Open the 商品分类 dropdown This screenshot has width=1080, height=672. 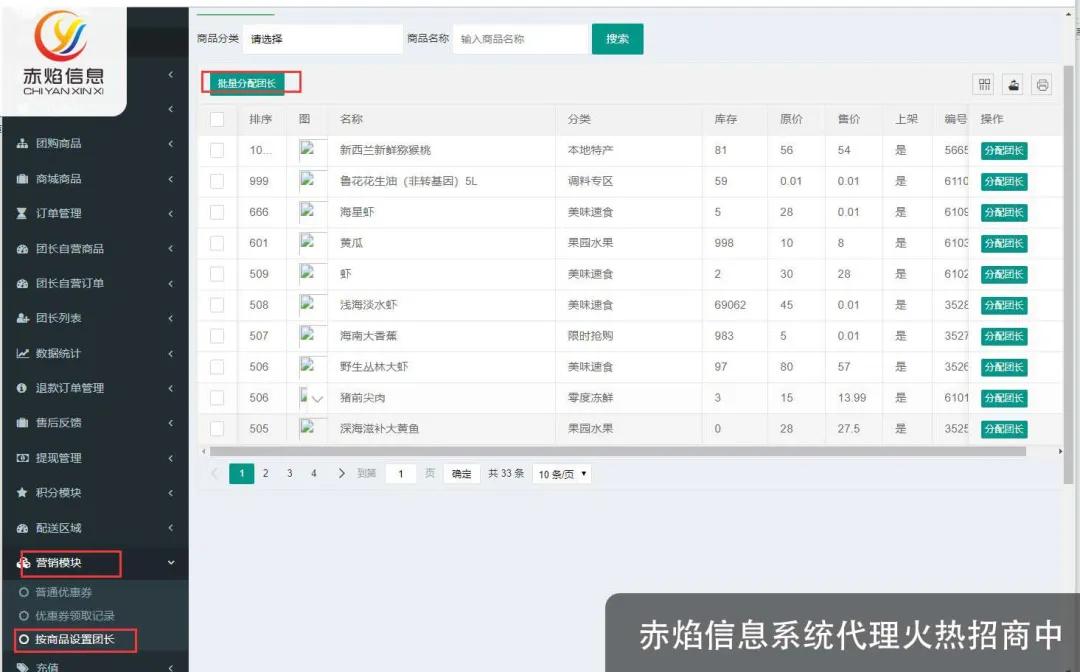pyautogui.click(x=322, y=38)
